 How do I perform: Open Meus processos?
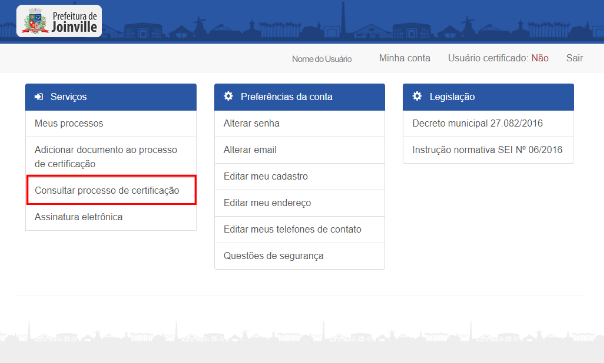tap(111, 123)
